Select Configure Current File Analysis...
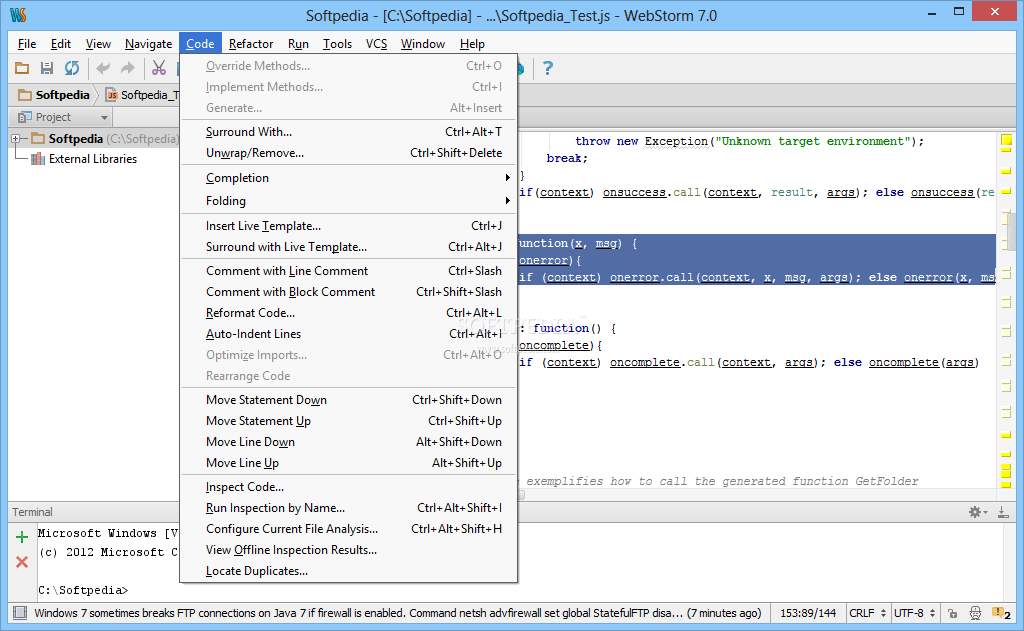 [349, 529]
